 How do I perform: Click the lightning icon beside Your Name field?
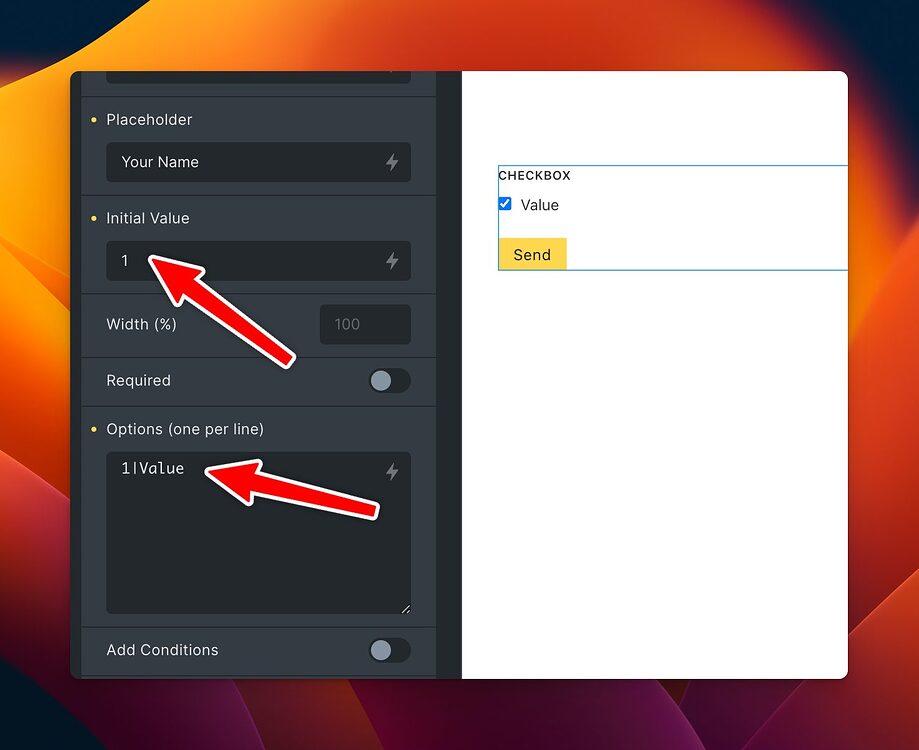pyautogui.click(x=393, y=162)
